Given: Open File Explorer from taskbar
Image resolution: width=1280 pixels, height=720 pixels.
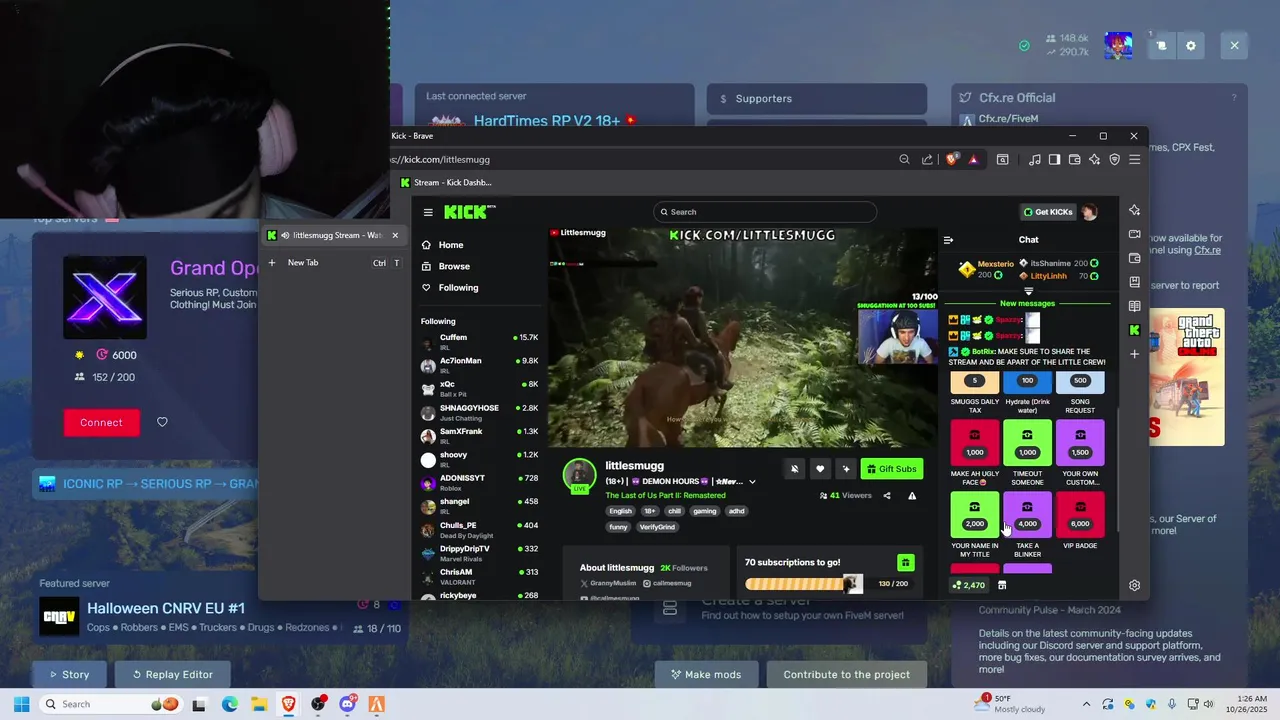Looking at the screenshot, I should point(259,704).
